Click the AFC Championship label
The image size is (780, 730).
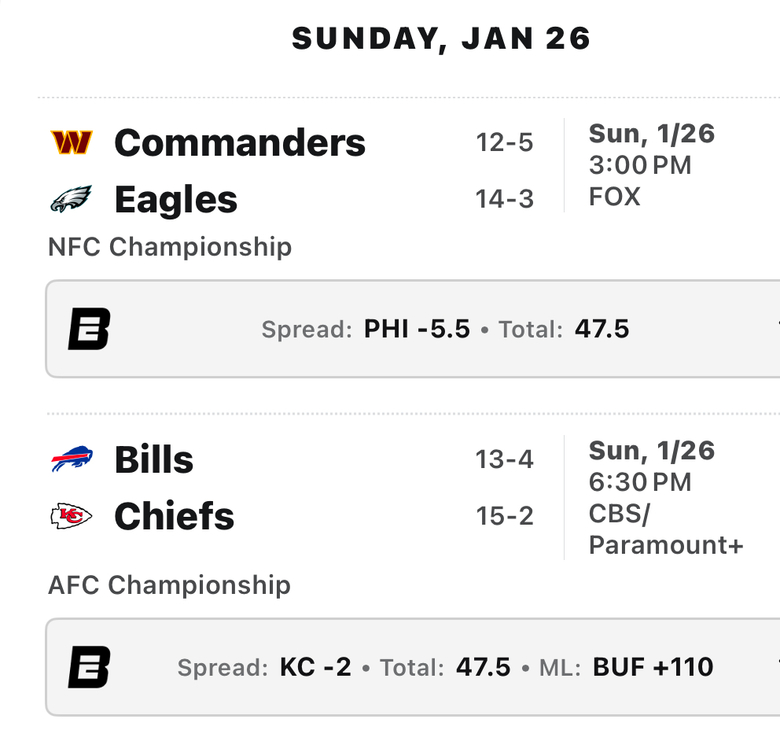pyautogui.click(x=169, y=585)
